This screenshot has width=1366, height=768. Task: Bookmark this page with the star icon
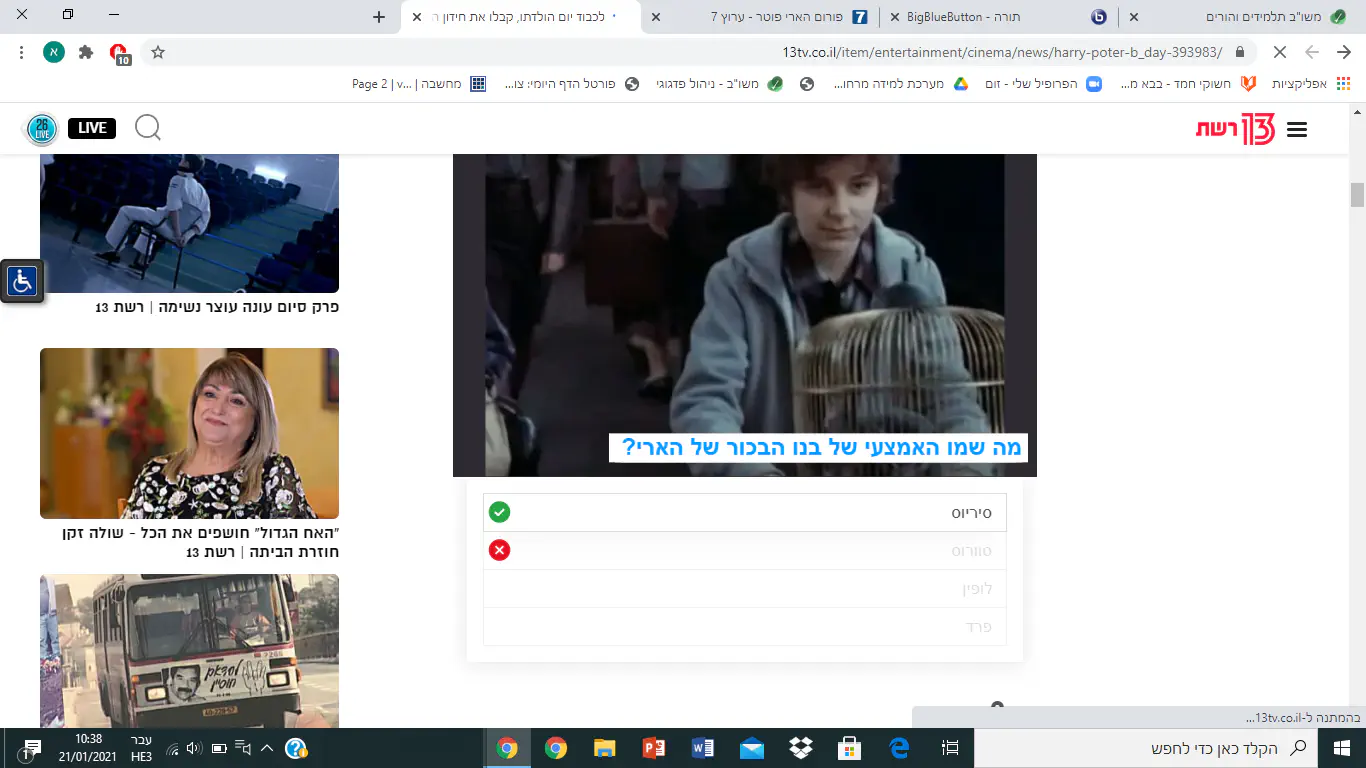[x=158, y=52]
